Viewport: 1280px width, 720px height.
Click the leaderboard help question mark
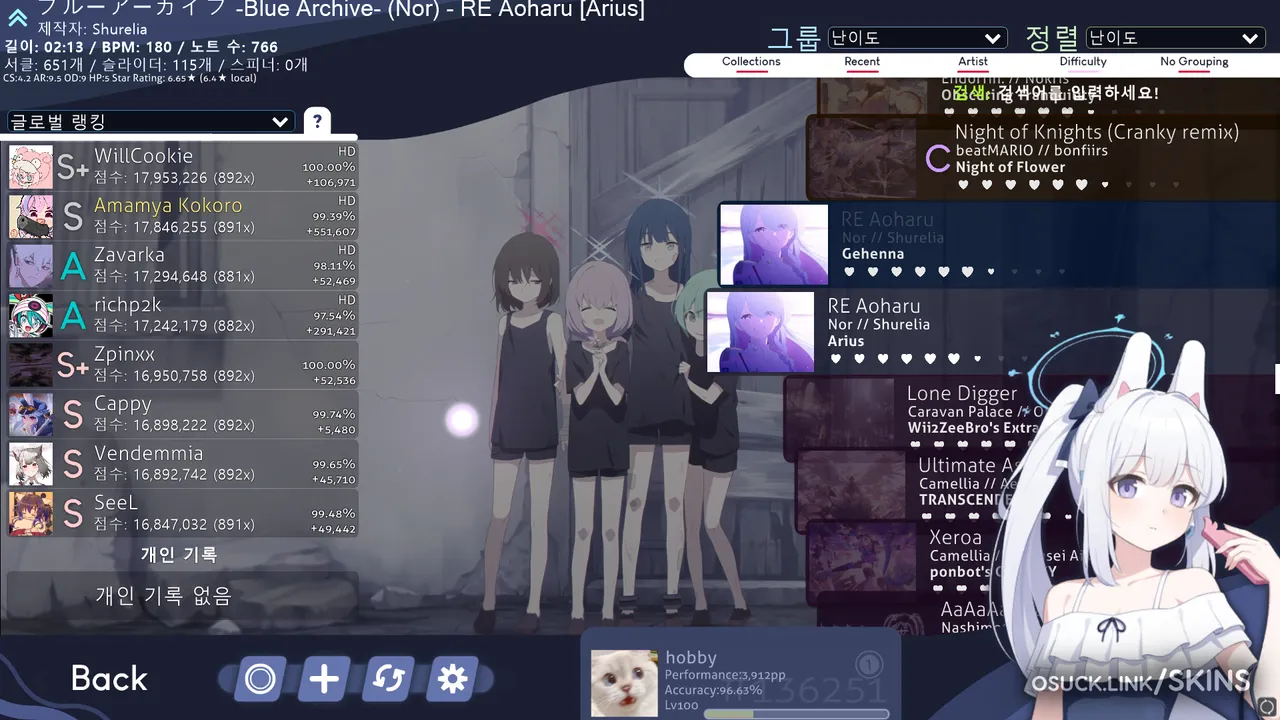point(317,121)
